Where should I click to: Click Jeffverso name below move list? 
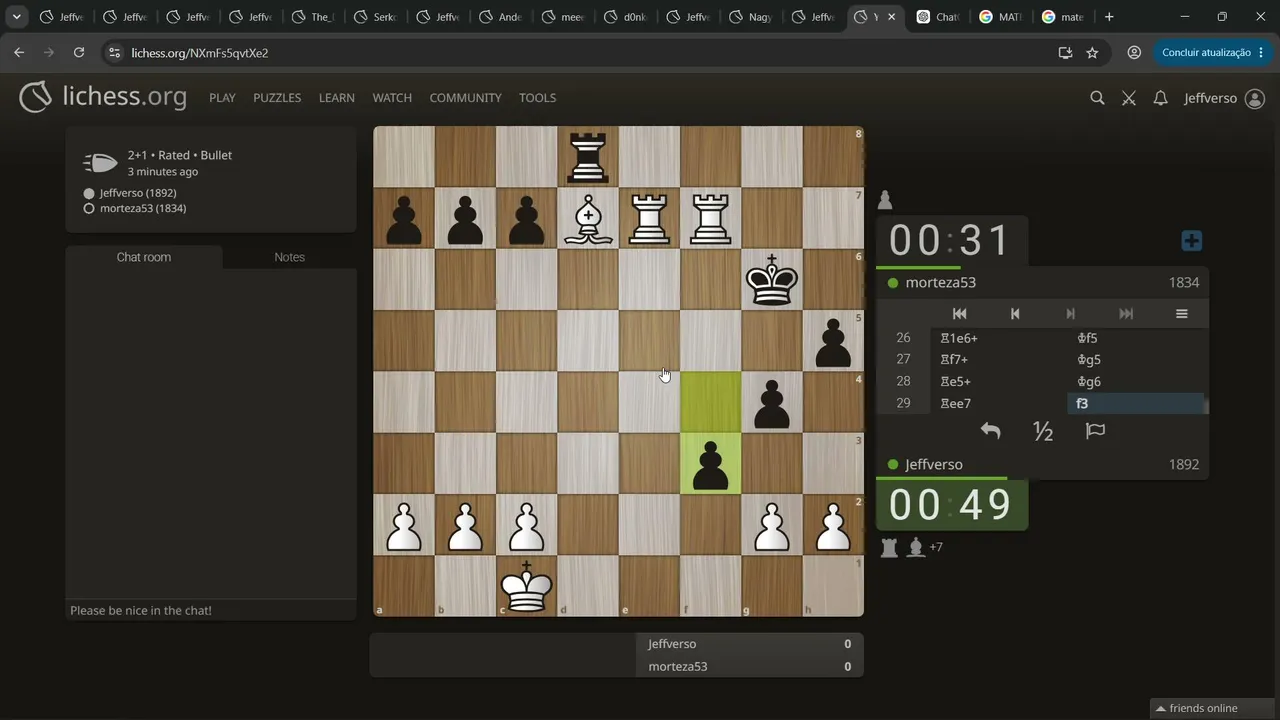coord(934,465)
